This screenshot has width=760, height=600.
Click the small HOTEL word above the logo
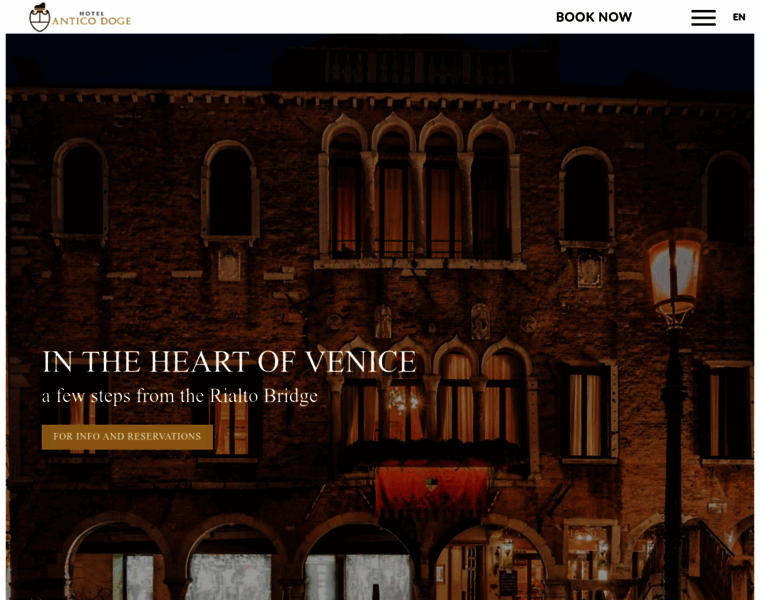91,13
